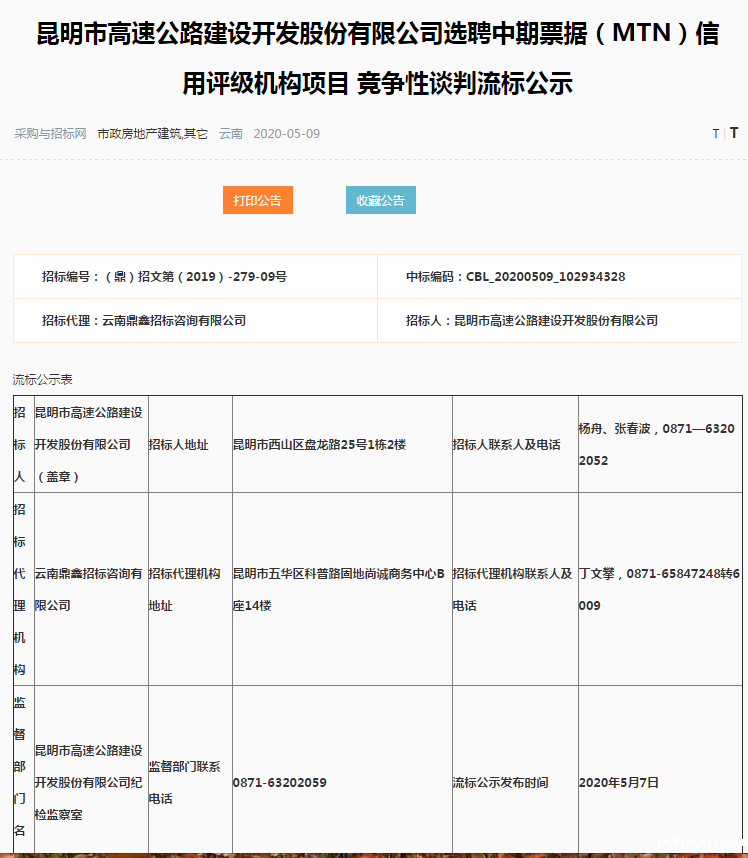Open the 采购与招标网 source link
748x858 pixels.
coord(50,134)
